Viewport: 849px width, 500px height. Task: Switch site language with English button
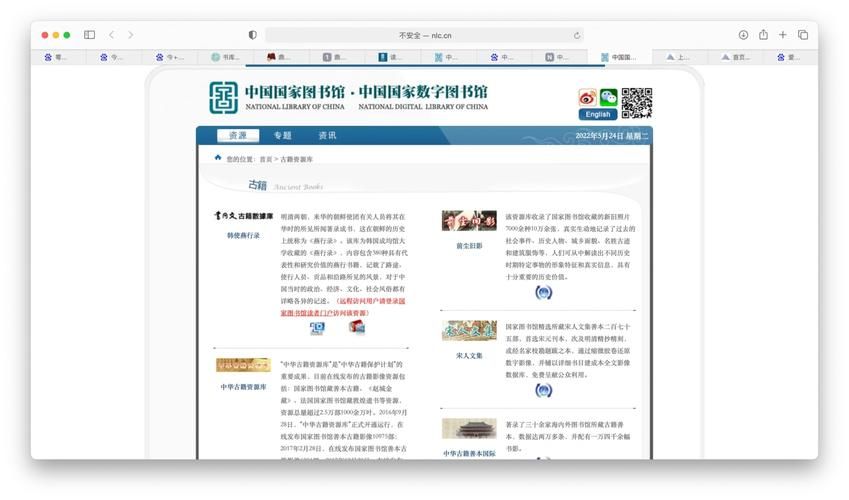598,114
